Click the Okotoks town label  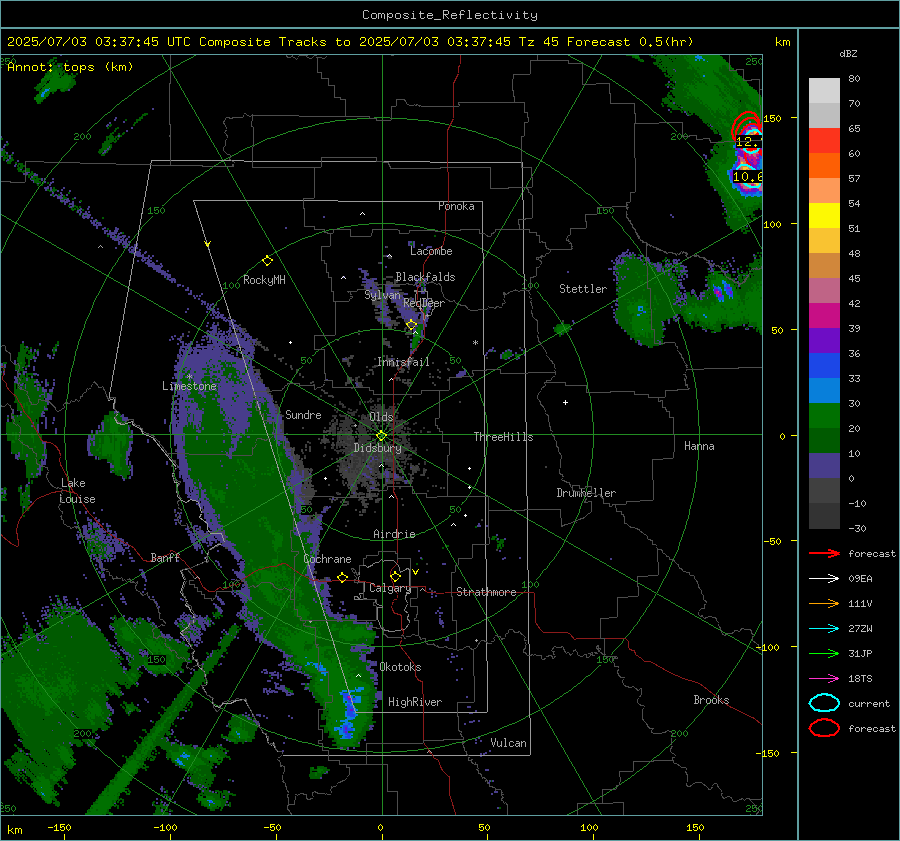point(400,667)
